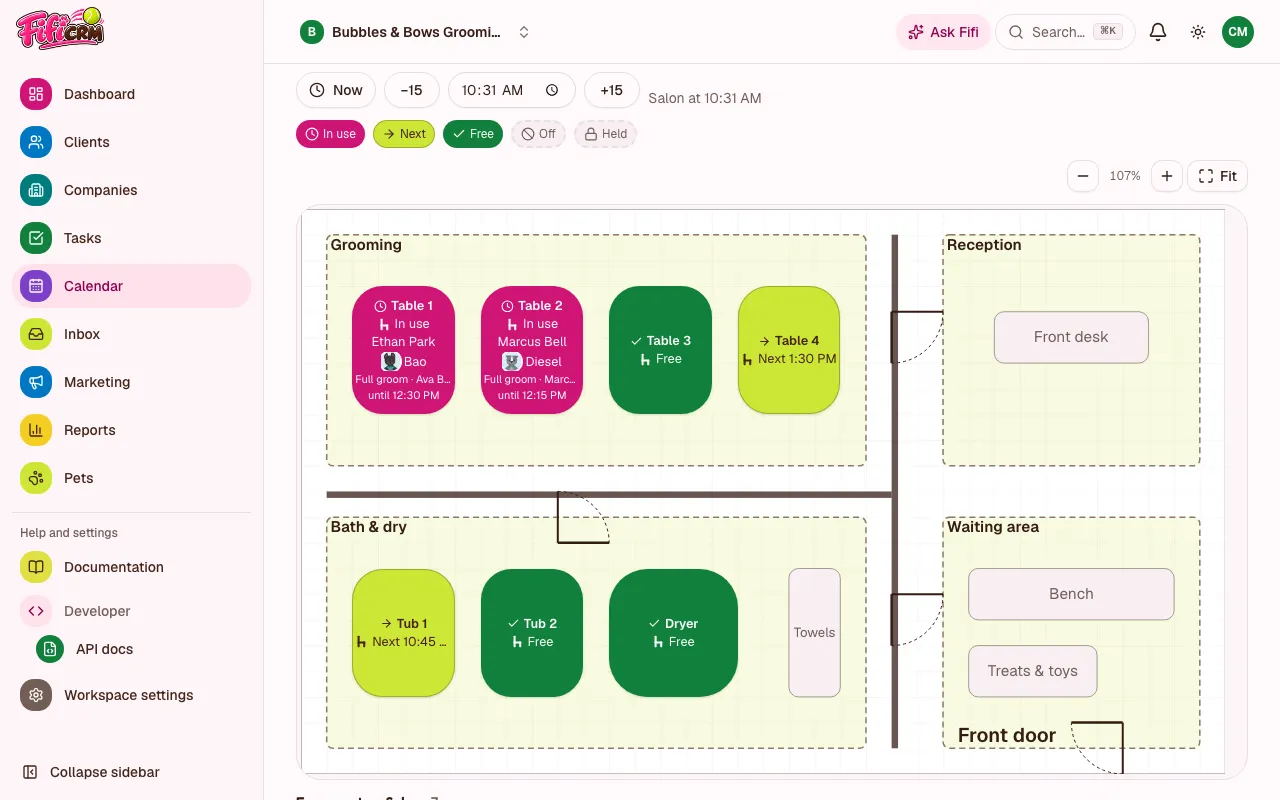Click the Fit view button

[x=1218, y=176]
